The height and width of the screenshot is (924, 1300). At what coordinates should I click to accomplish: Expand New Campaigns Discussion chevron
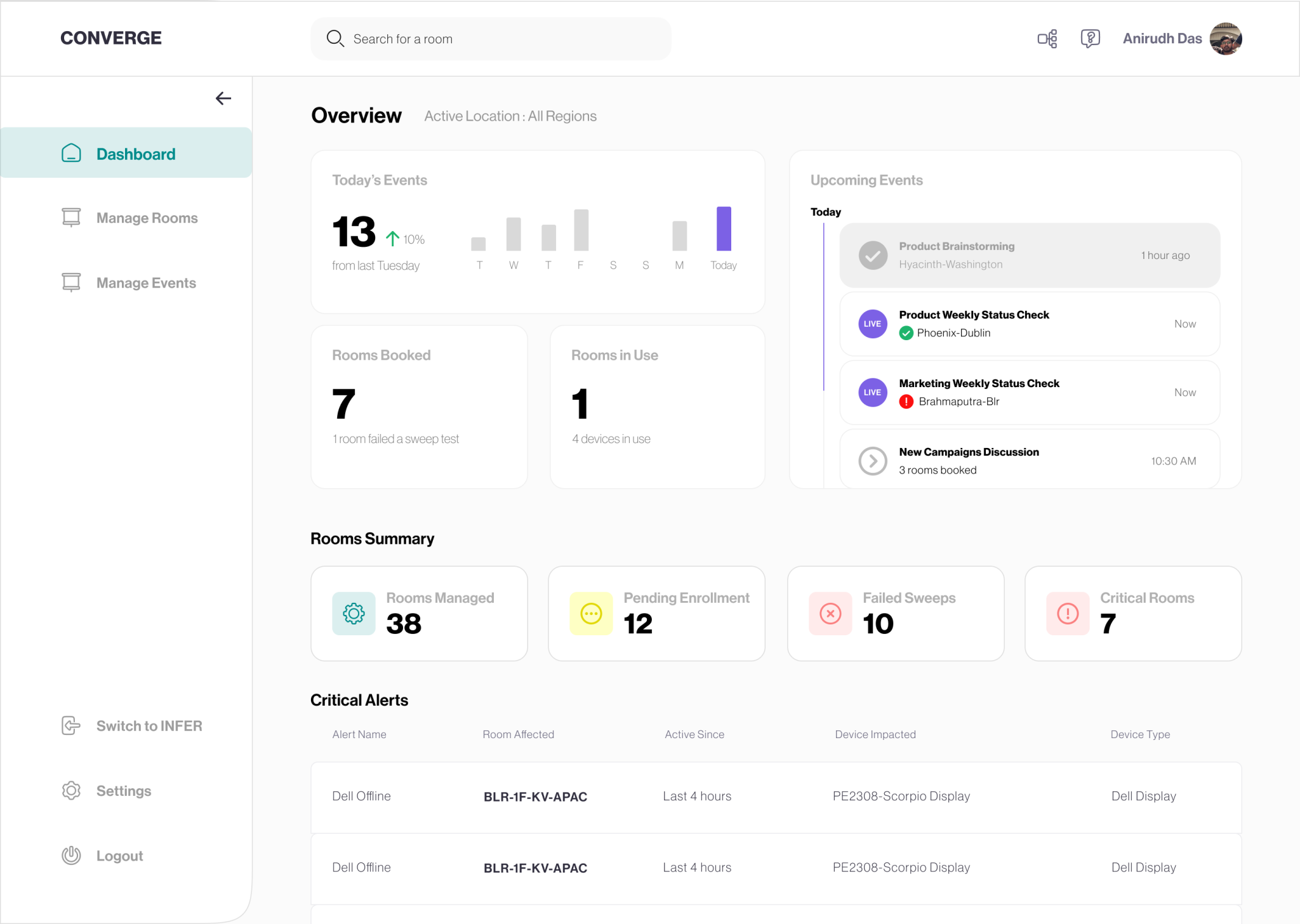(x=872, y=461)
